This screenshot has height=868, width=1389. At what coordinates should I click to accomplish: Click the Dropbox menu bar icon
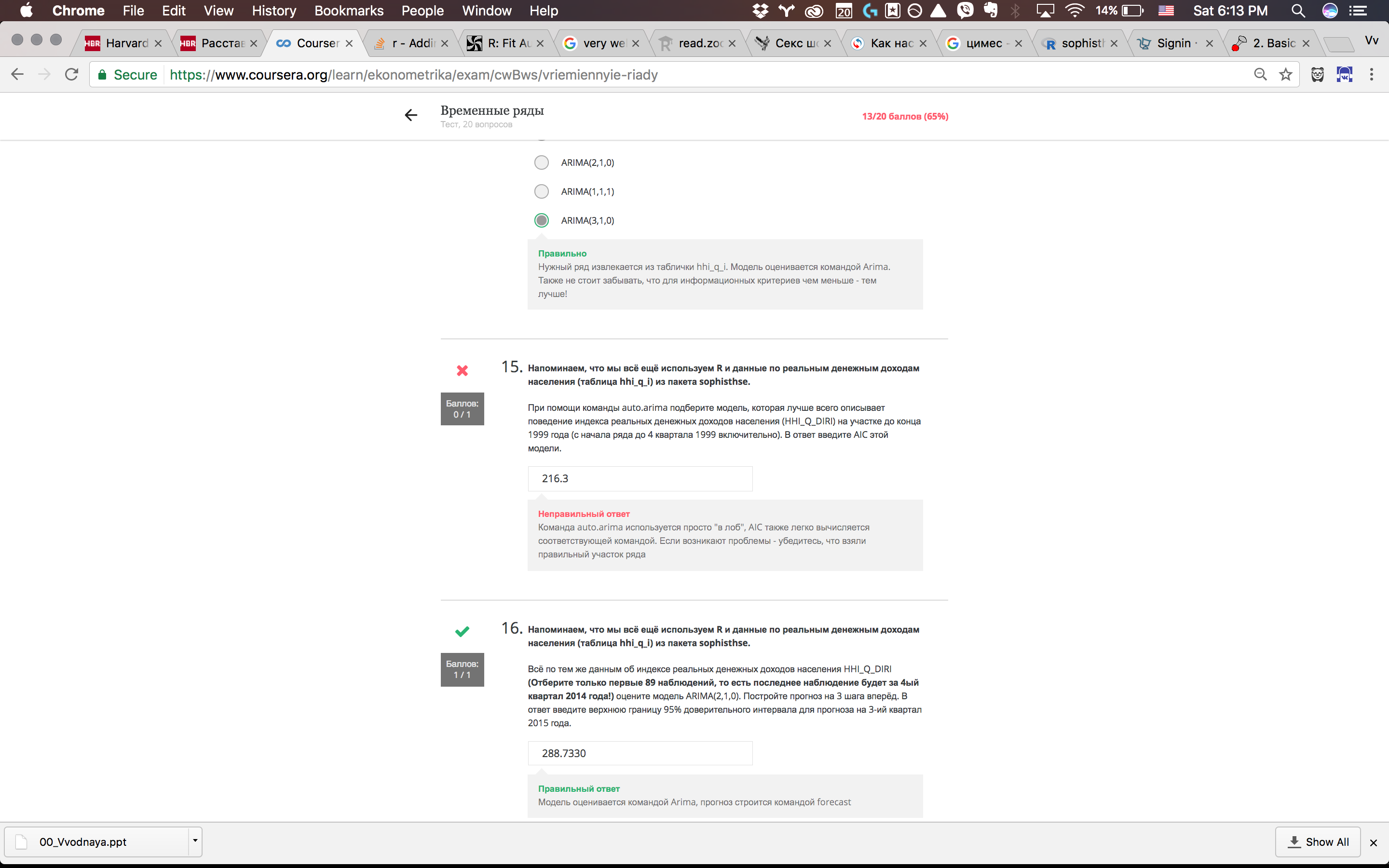pyautogui.click(x=760, y=10)
